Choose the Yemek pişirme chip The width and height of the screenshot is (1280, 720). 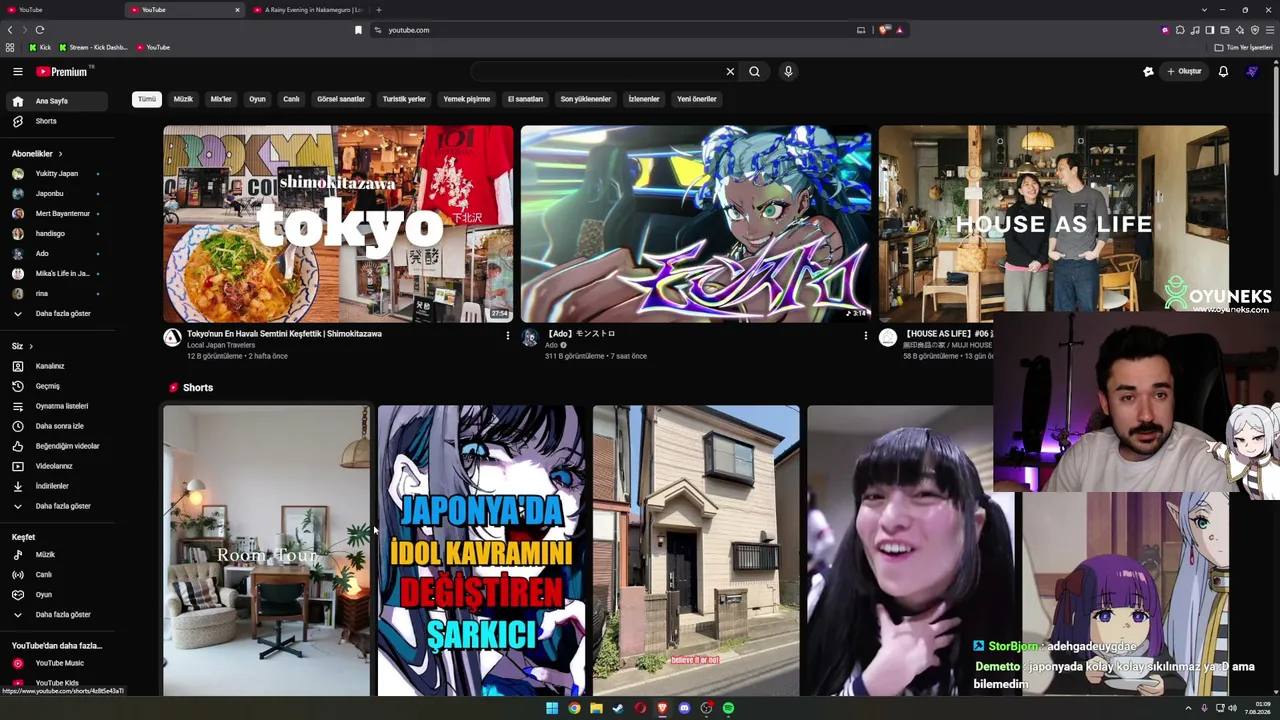tap(467, 99)
